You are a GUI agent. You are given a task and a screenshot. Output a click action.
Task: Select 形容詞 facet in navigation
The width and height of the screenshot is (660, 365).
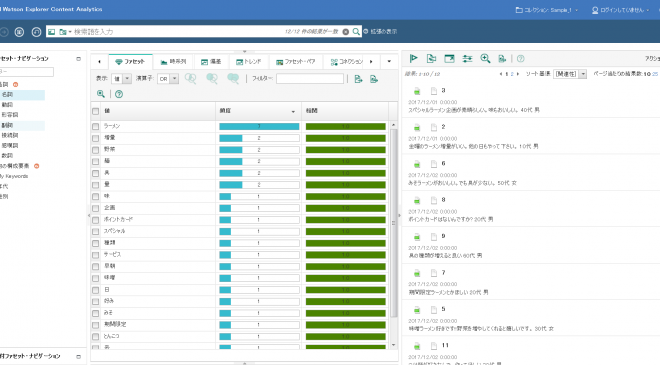(10, 115)
